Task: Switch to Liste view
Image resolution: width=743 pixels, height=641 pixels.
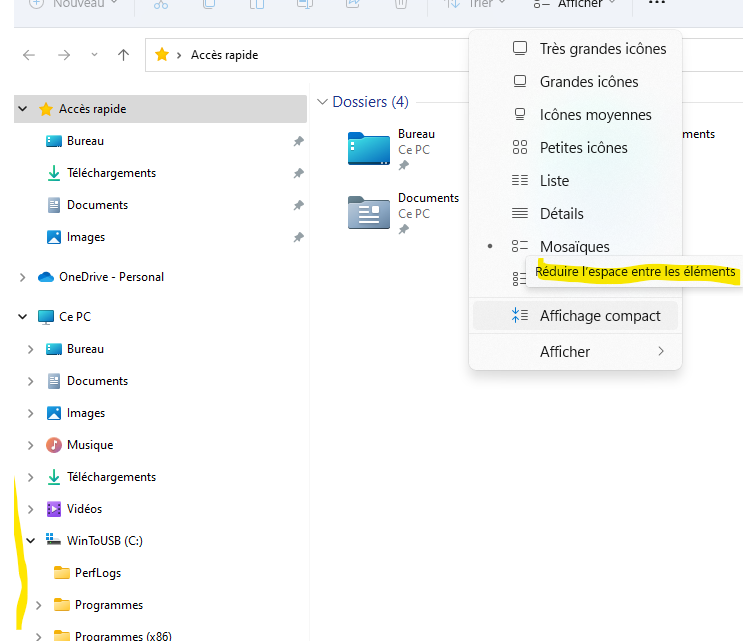Action: click(x=575, y=181)
